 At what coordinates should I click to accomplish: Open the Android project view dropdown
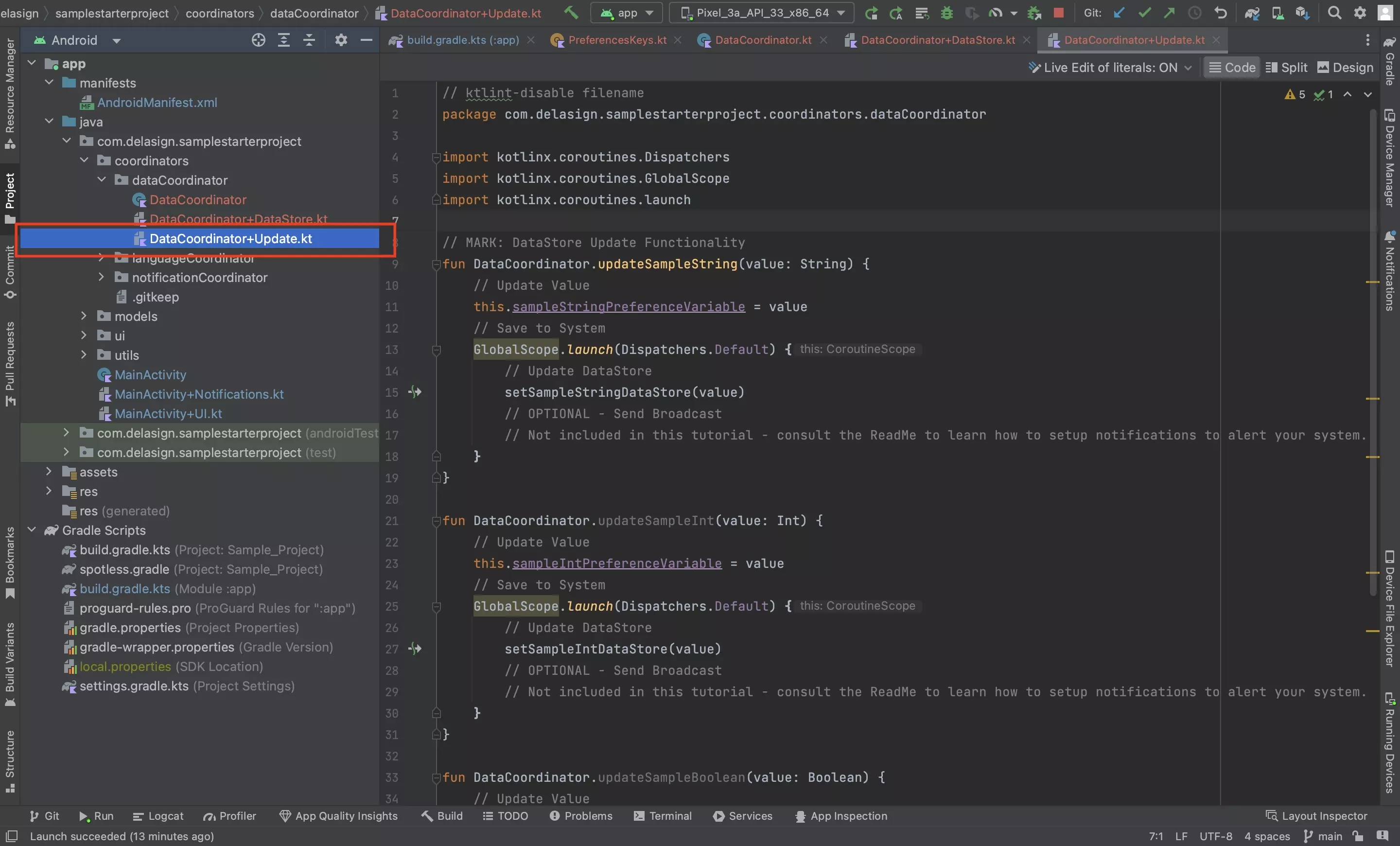77,40
